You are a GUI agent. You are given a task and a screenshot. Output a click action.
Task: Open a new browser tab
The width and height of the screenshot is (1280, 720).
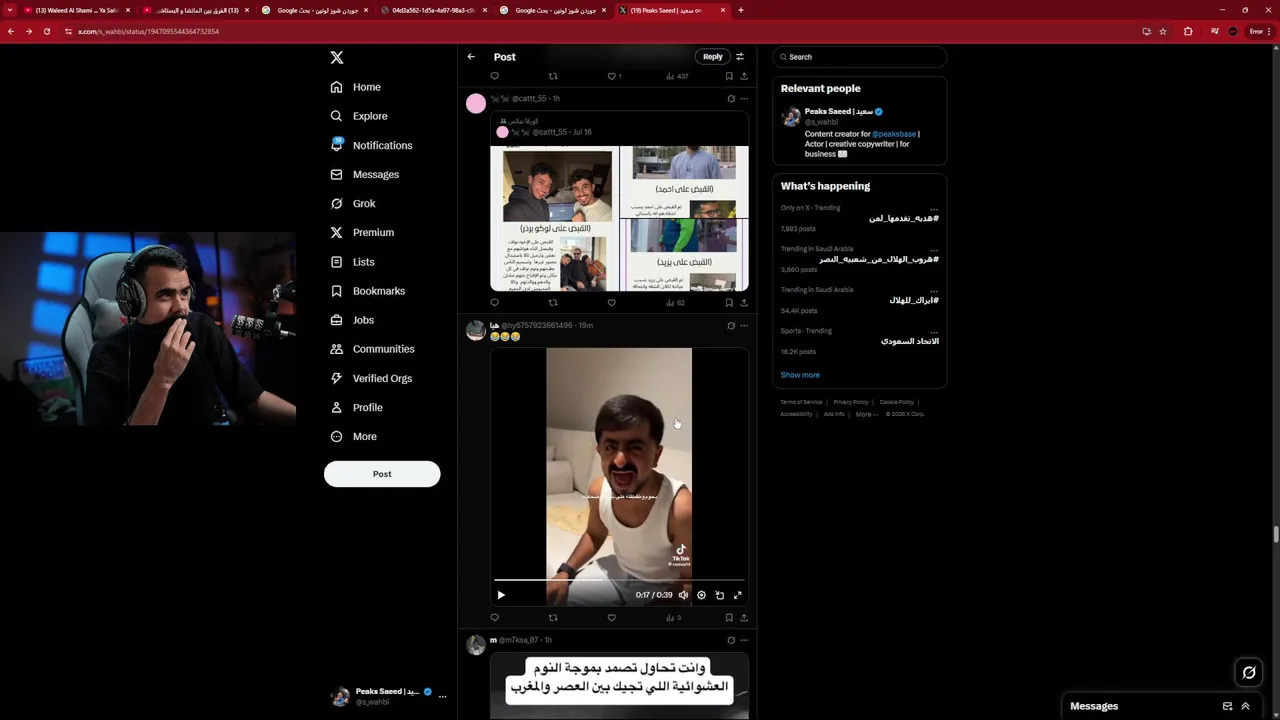[740, 10]
